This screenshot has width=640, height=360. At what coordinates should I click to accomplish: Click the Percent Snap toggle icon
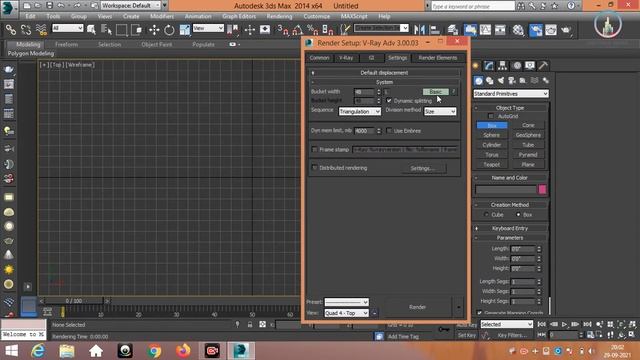pyautogui.click(x=313, y=30)
